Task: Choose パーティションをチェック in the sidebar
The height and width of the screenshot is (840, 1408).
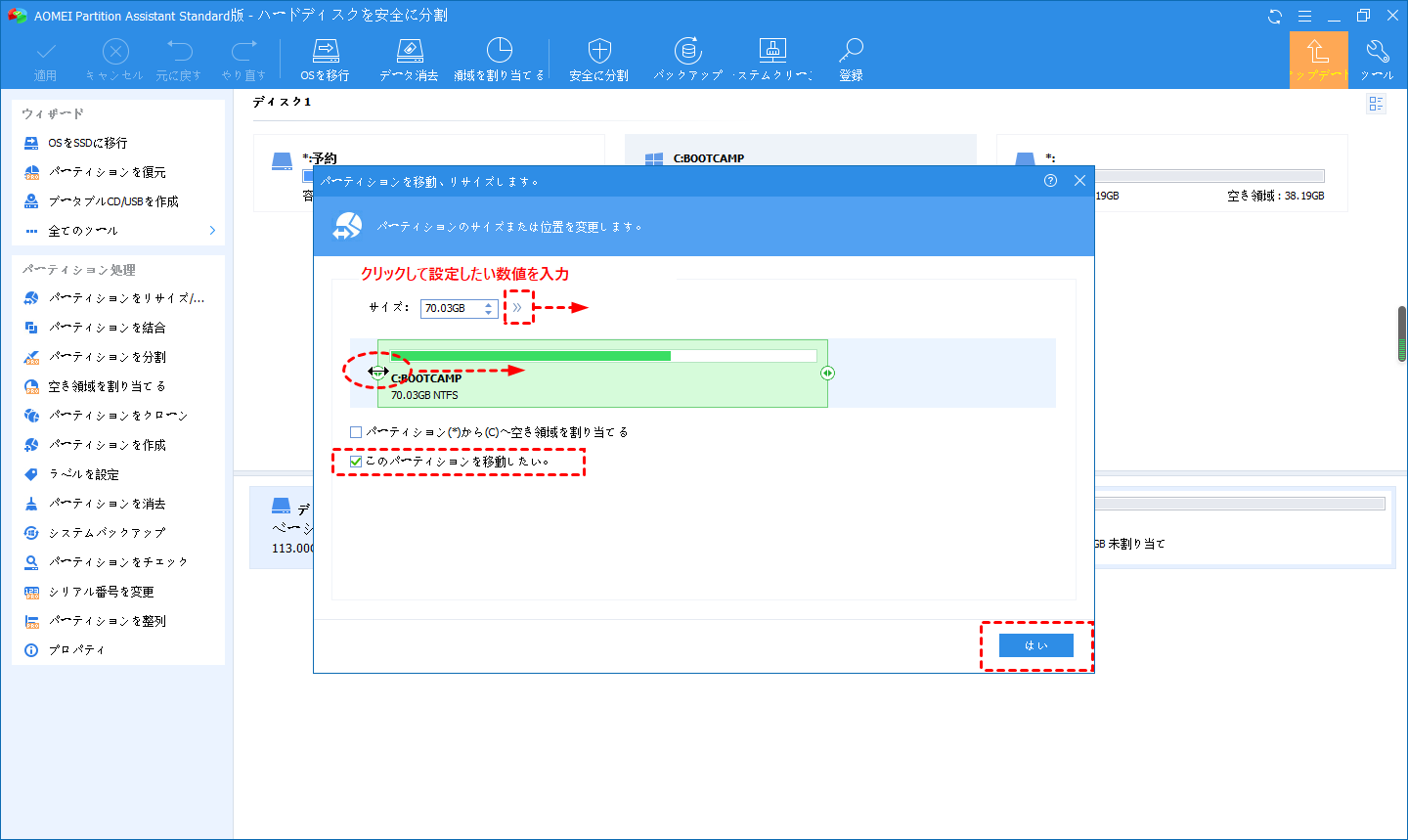Action: point(105,562)
